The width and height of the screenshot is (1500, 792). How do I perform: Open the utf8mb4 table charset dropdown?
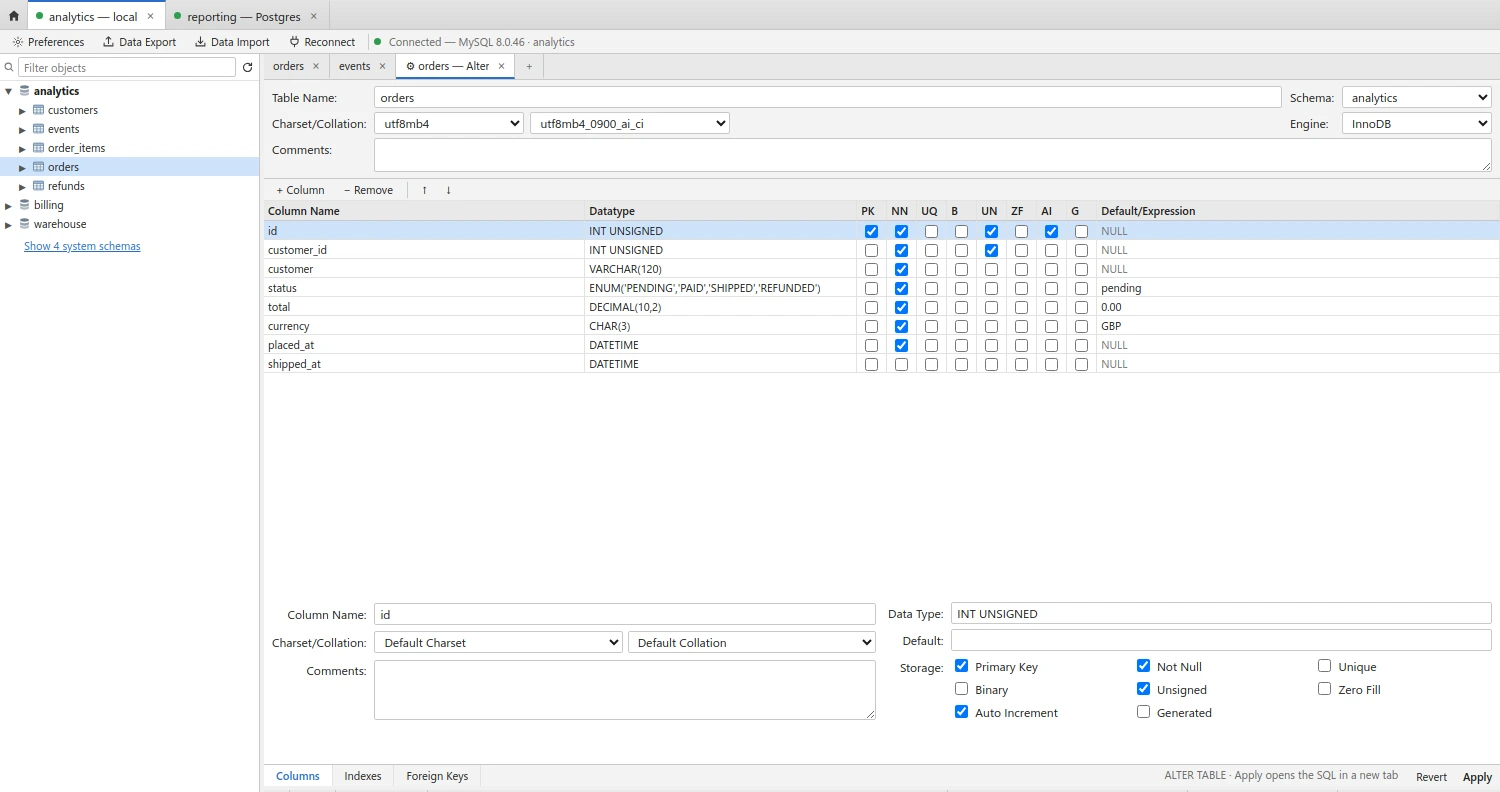449,124
